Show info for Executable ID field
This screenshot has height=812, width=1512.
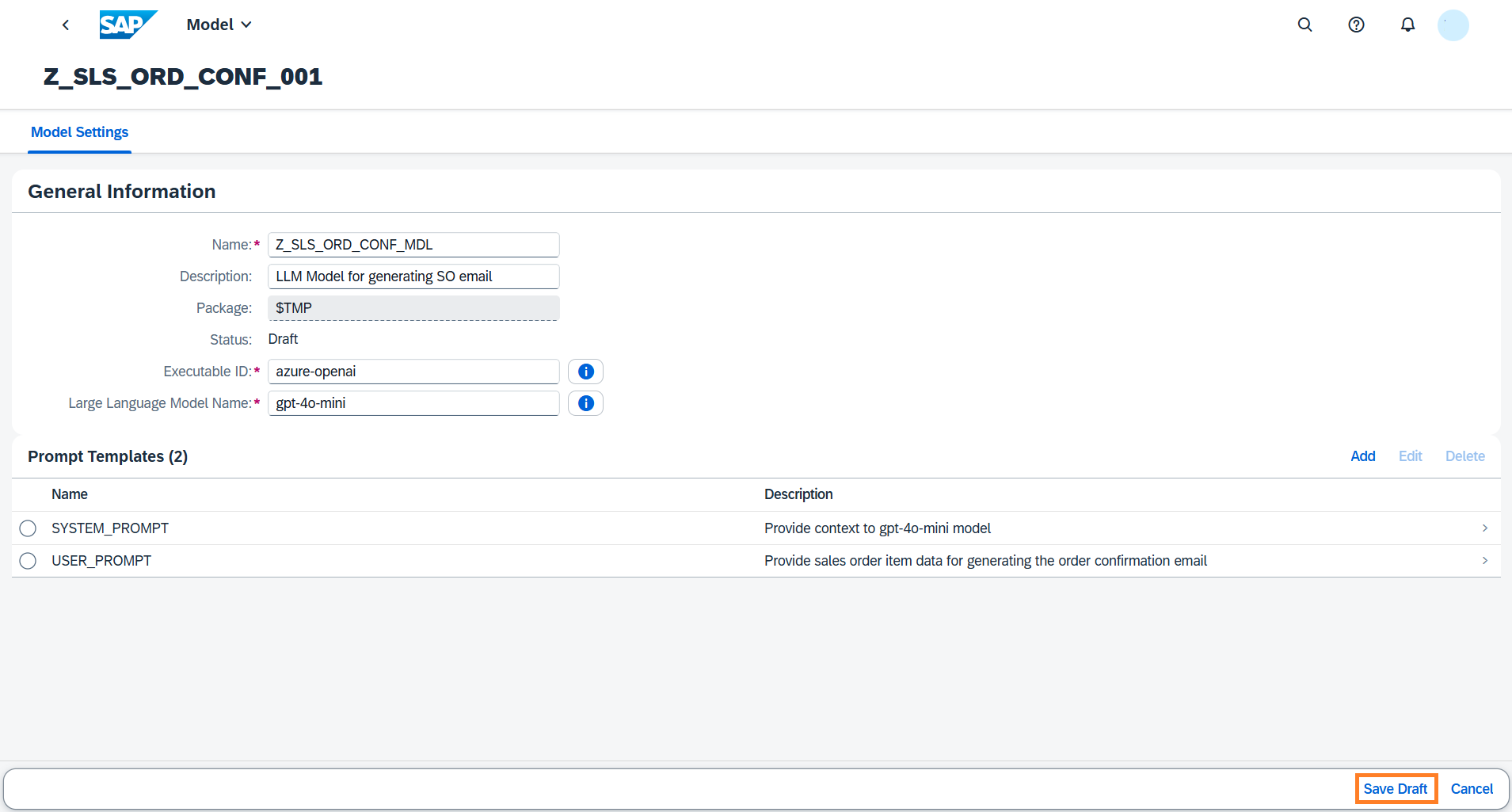[x=585, y=372]
